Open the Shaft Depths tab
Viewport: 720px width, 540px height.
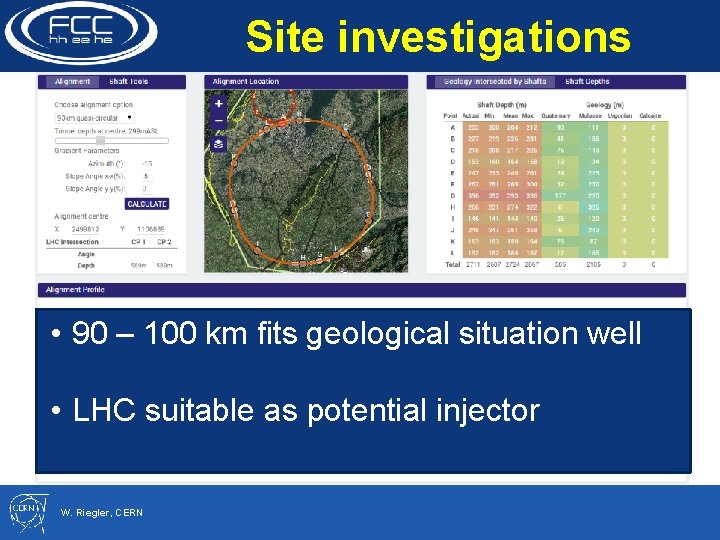587,82
